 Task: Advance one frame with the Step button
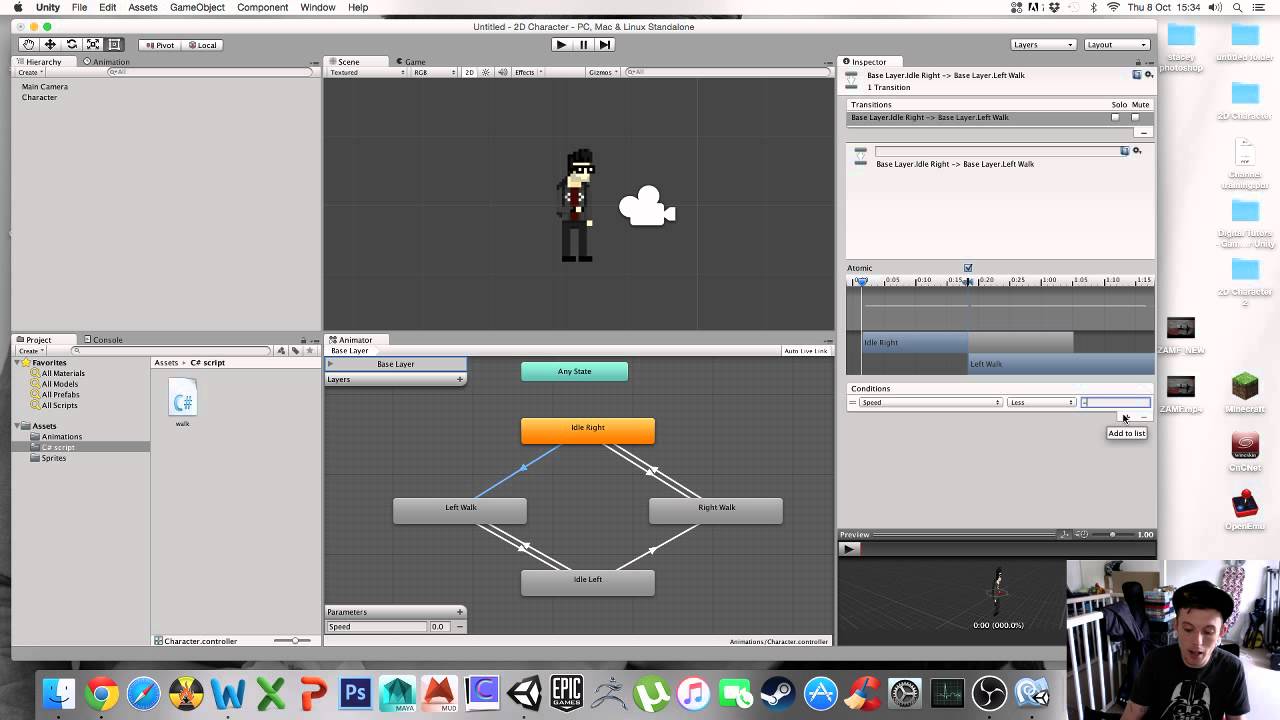click(x=605, y=45)
